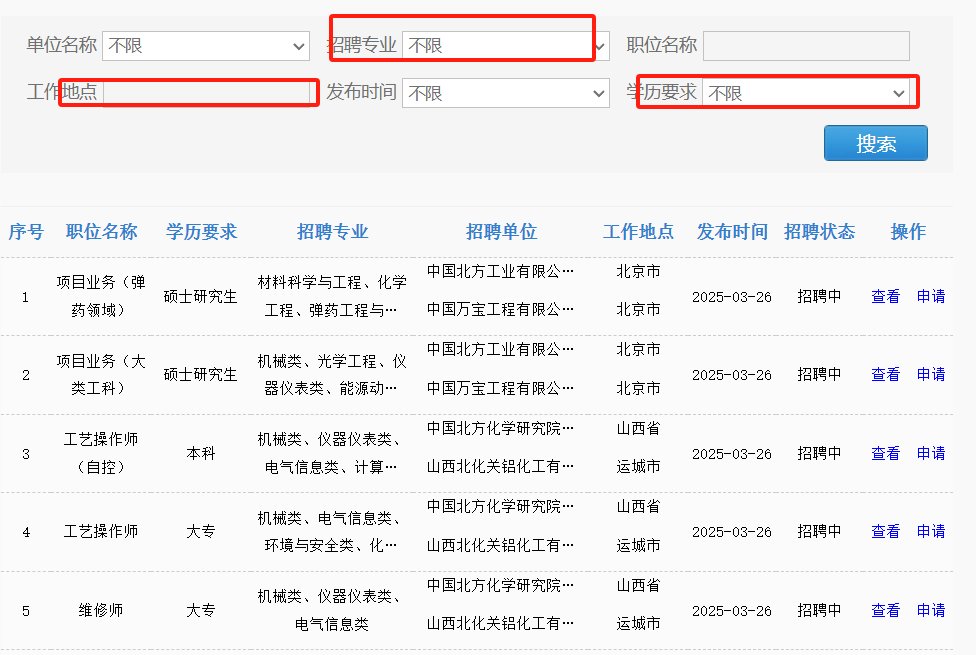Click 申请 for 项目业务（大类工科）

click(x=930, y=374)
